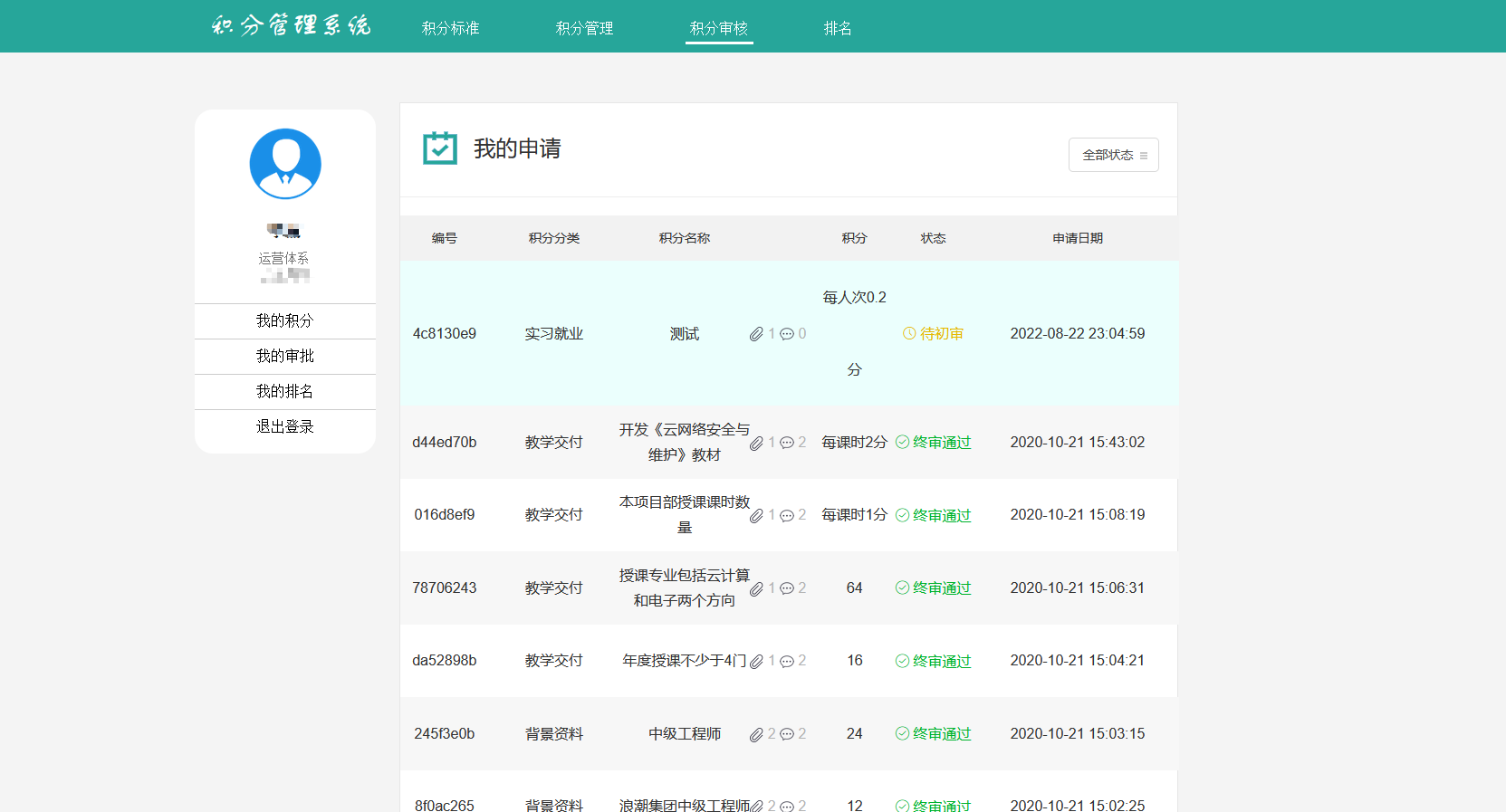Click attachment icon in row 78706243
Screen dimensions: 1506x812
(756, 589)
